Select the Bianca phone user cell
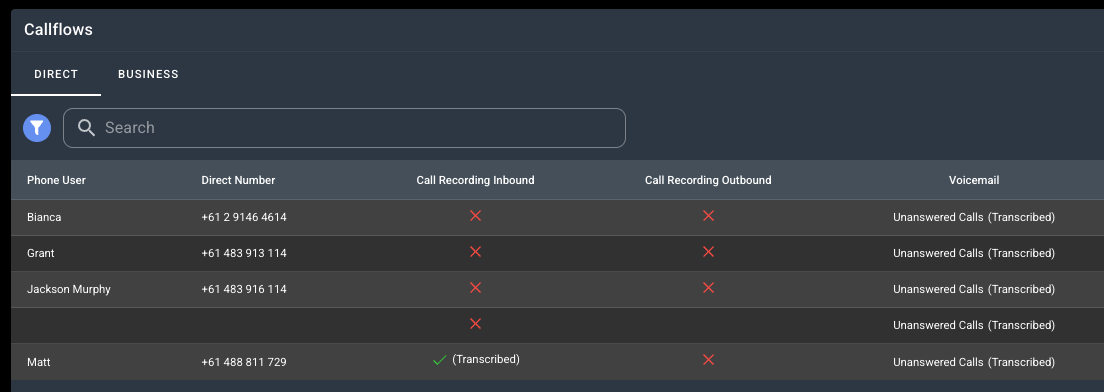 point(44,217)
